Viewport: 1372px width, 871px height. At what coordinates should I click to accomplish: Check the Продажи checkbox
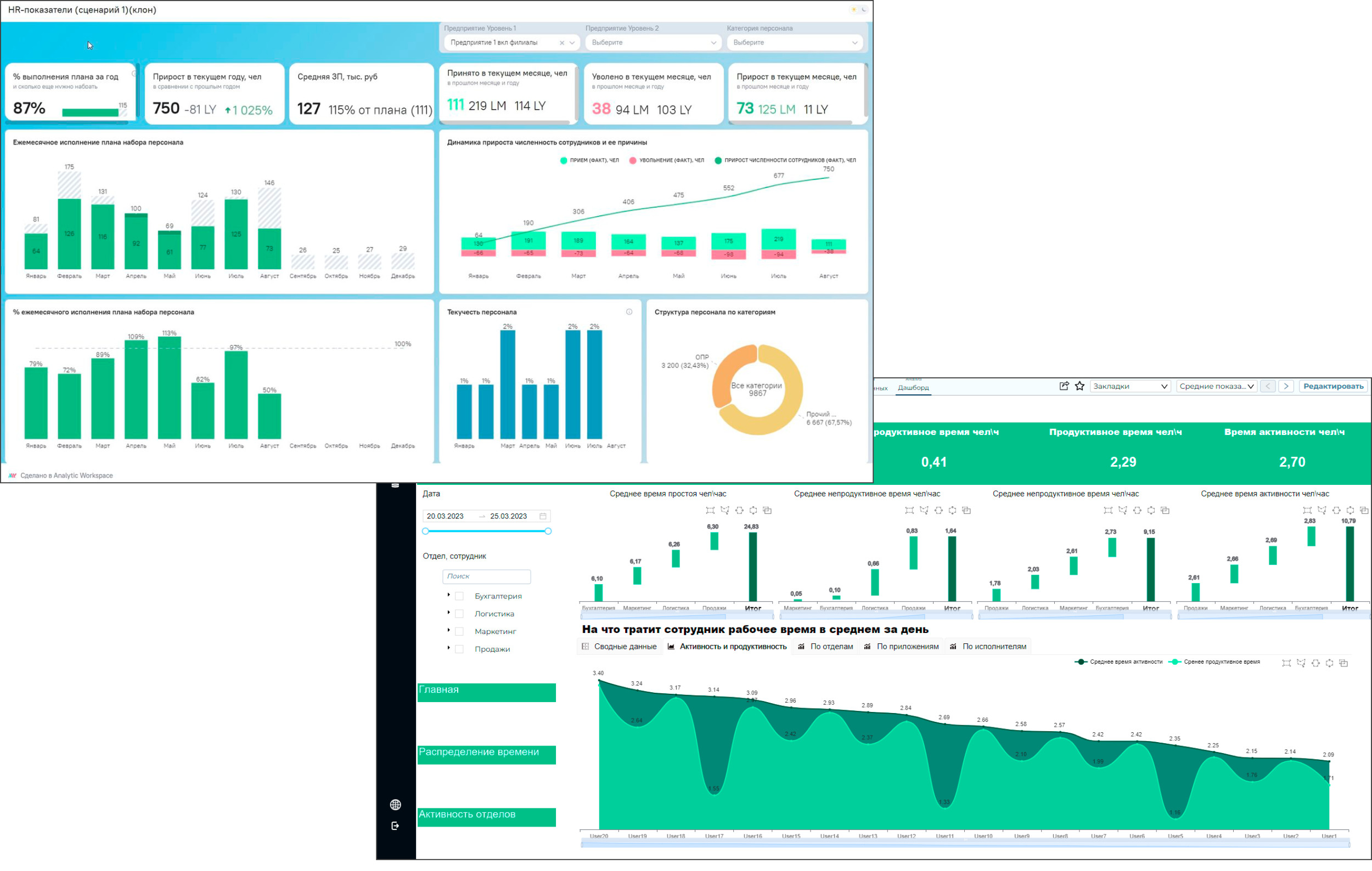click(x=459, y=649)
